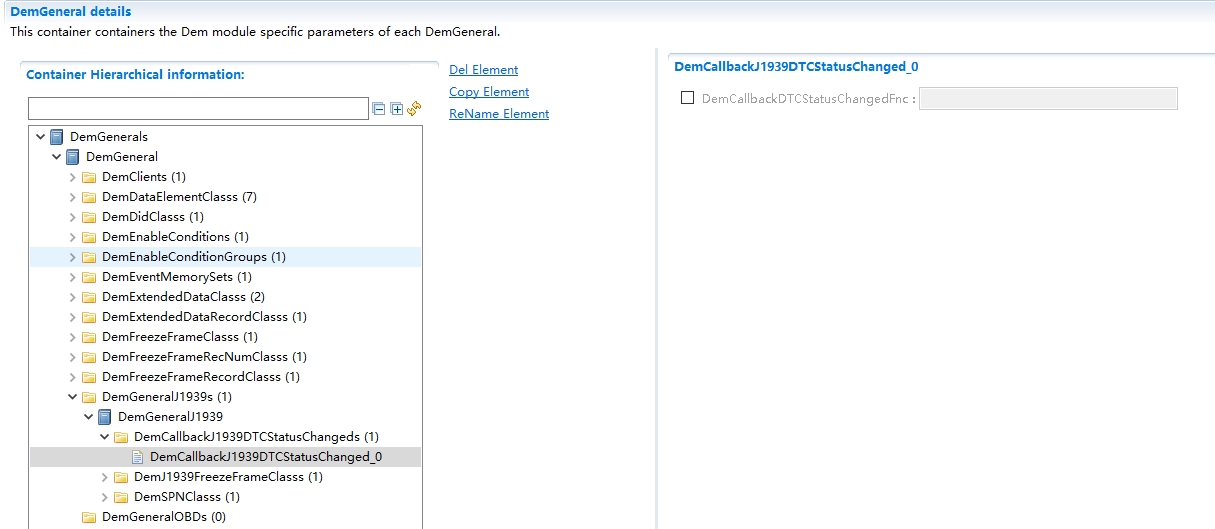Click the DemCallbackJ1939DTCStatusChanged_0 file icon
Image resolution: width=1215 pixels, height=529 pixels.
pos(138,457)
